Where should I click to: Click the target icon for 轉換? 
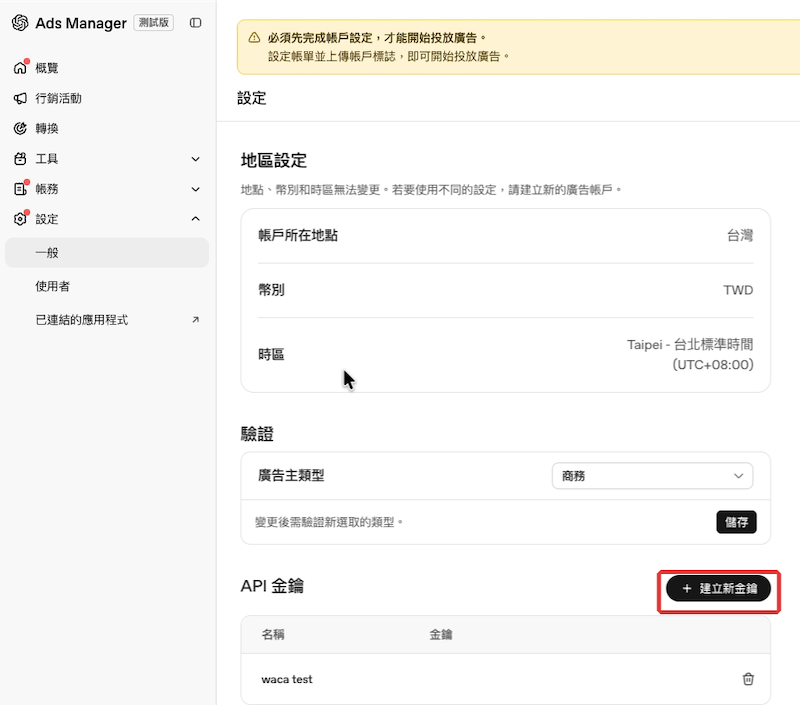(x=20, y=128)
